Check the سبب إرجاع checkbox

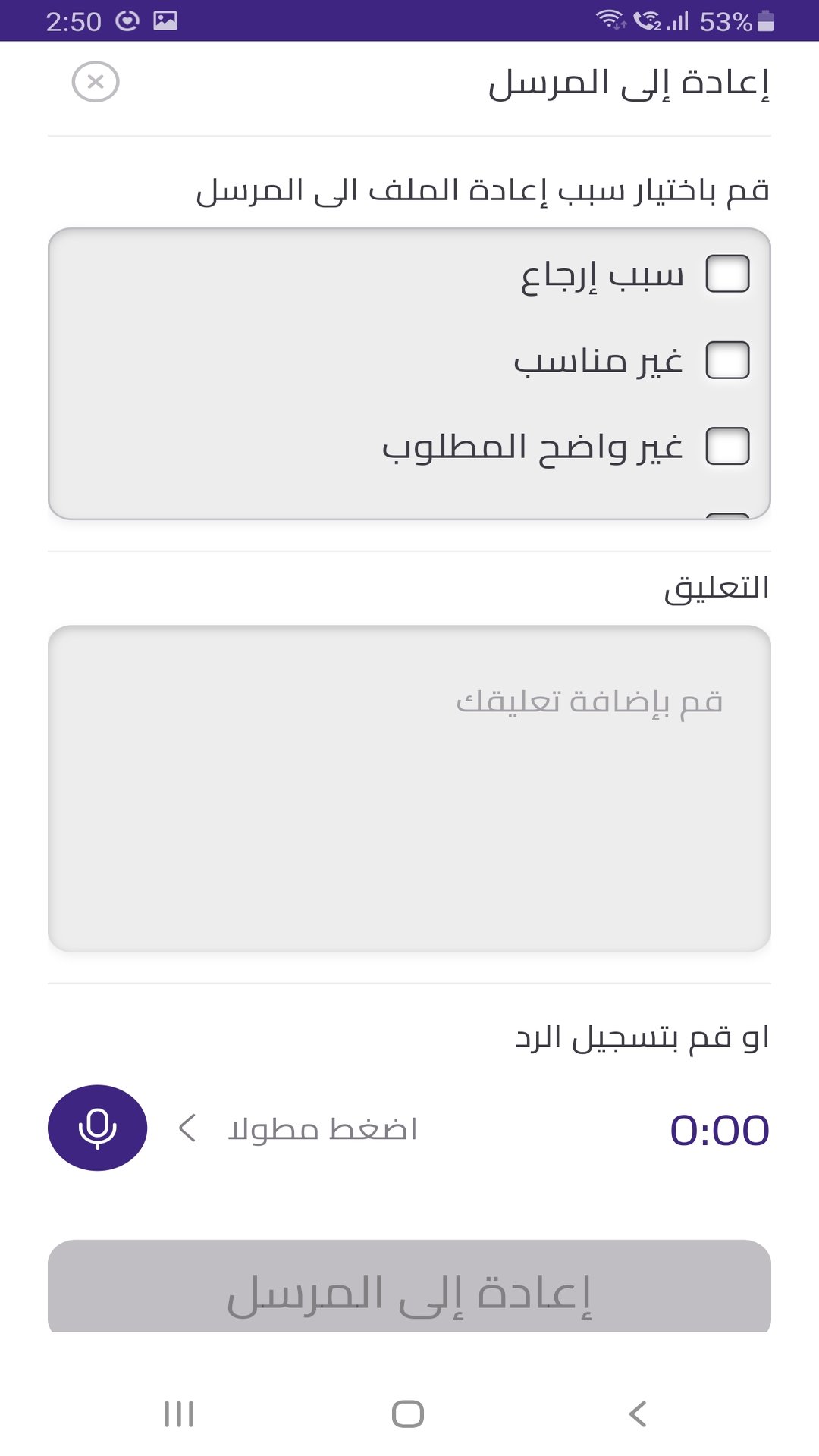[x=727, y=274]
